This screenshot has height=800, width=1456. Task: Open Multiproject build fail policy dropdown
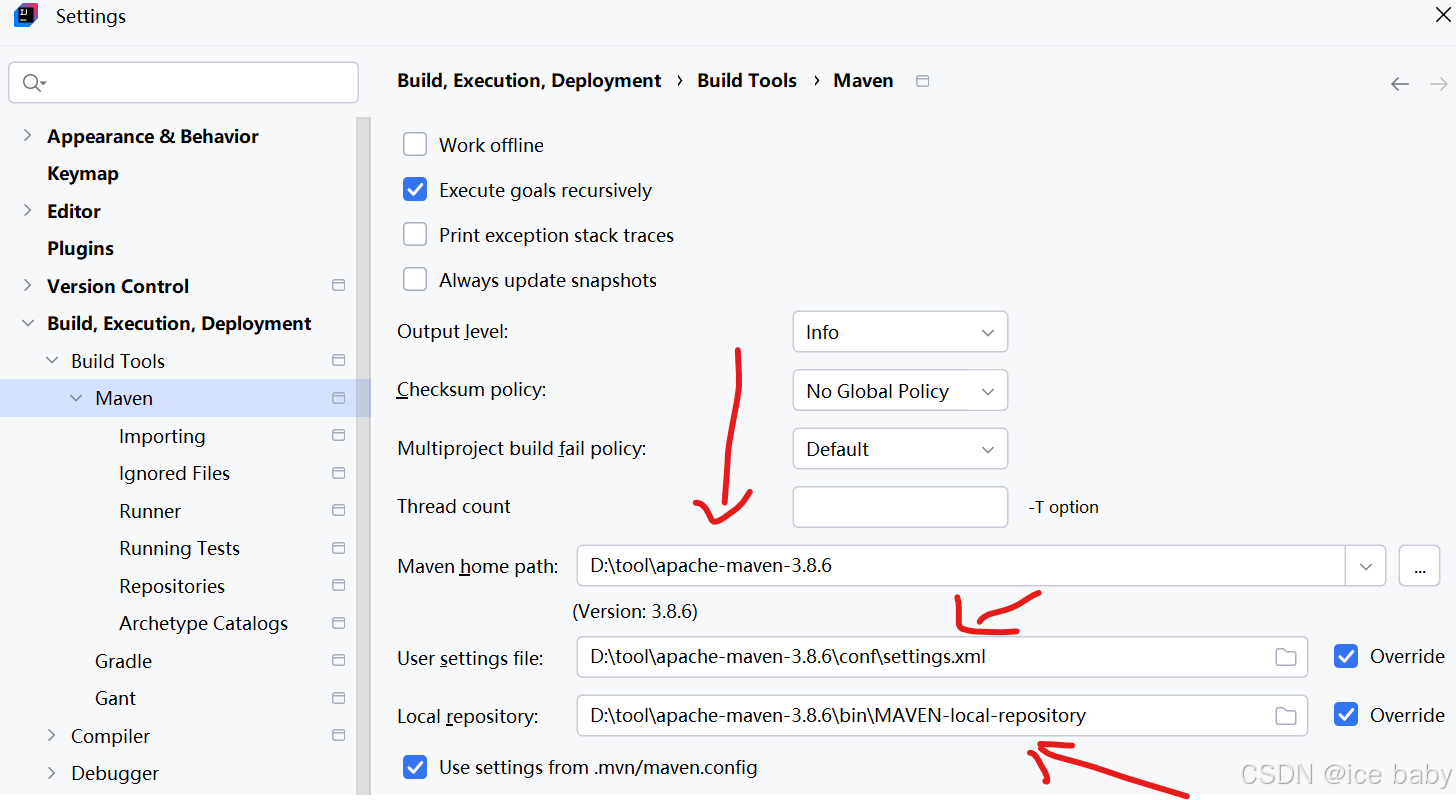pyautogui.click(x=900, y=449)
